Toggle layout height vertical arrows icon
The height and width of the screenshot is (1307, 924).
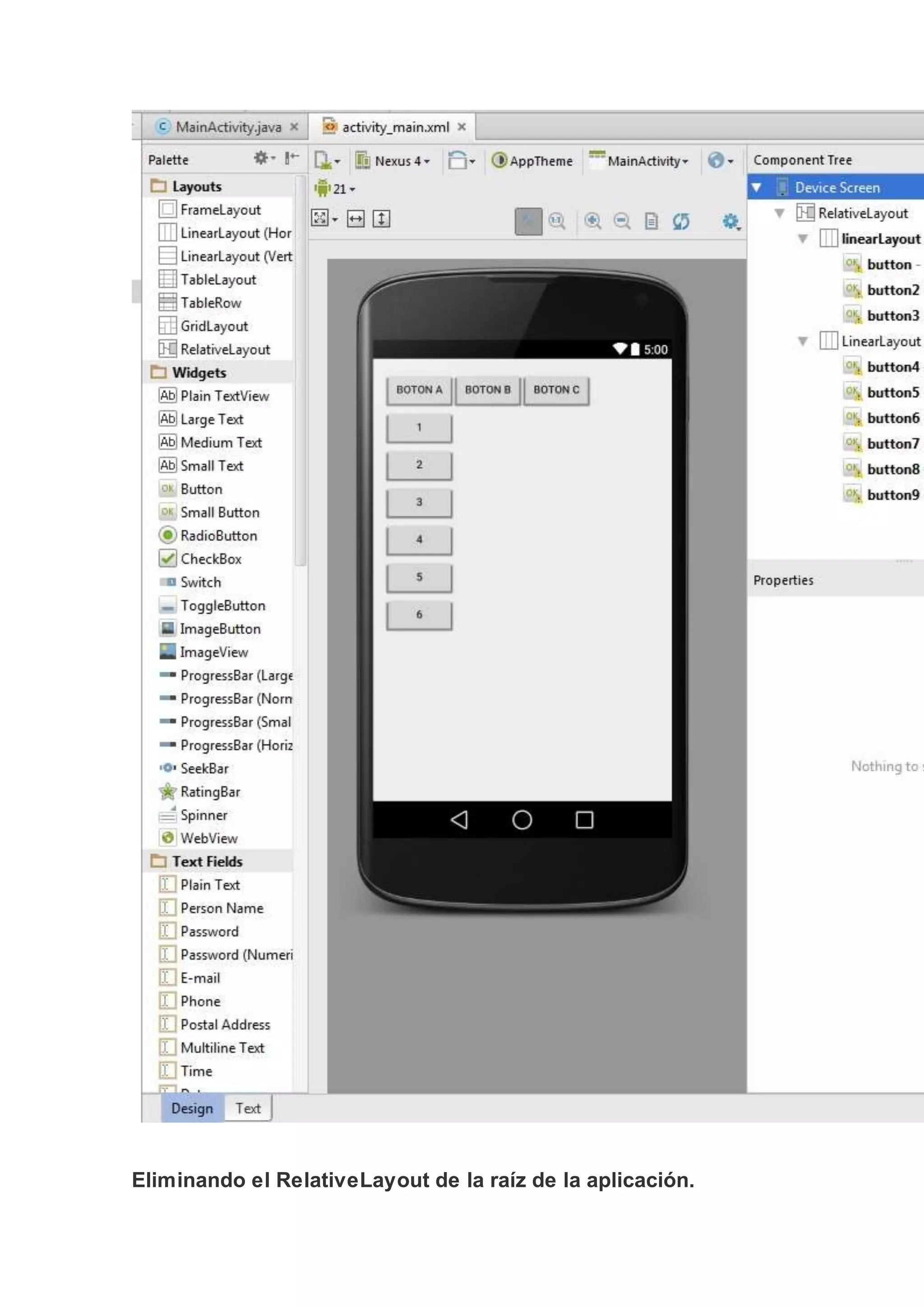coord(381,218)
